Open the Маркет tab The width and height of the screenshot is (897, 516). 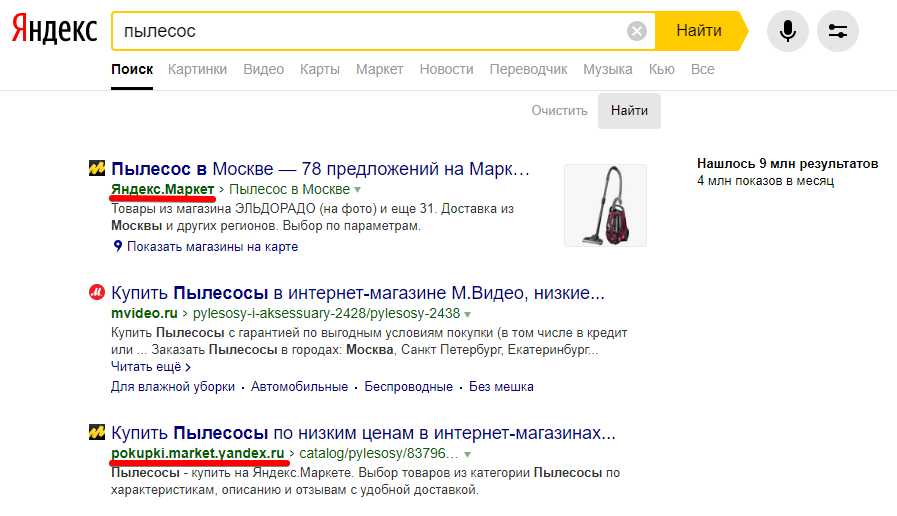[379, 69]
